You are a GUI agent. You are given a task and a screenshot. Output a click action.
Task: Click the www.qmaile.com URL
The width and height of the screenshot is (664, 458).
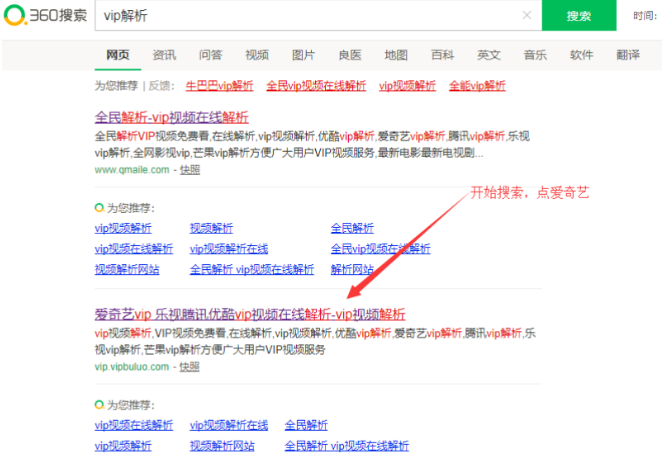click(132, 170)
